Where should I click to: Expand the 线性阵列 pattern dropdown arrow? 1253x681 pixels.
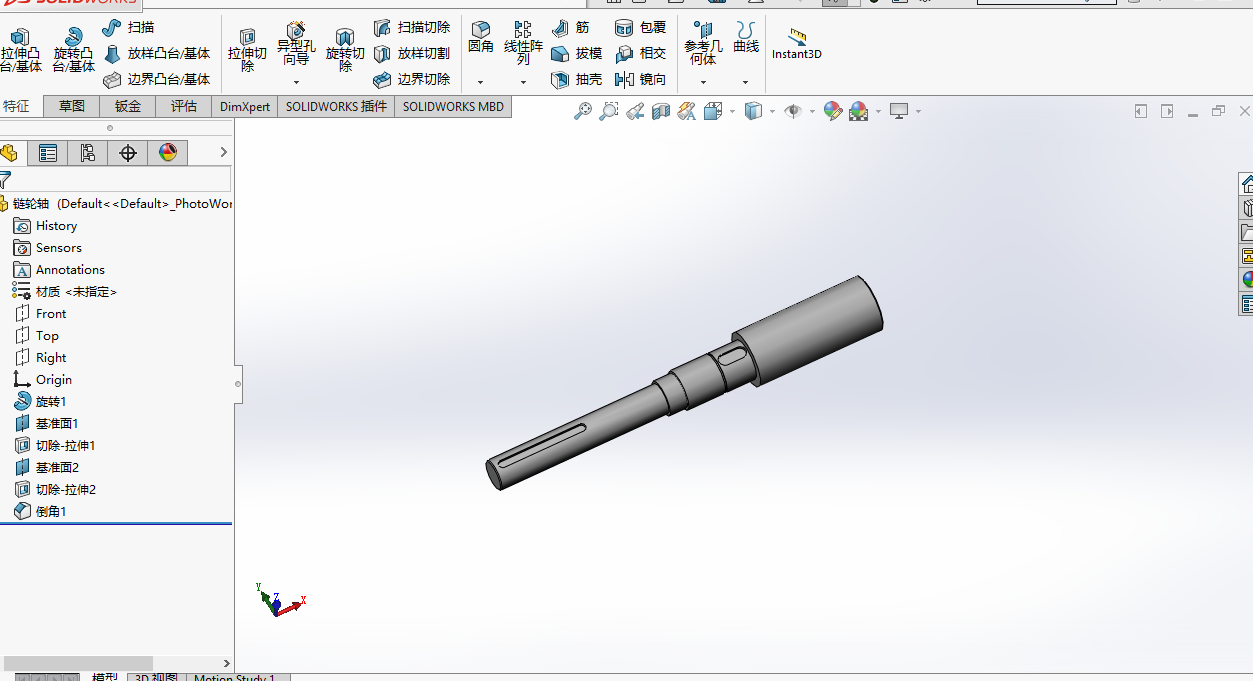pyautogui.click(x=523, y=82)
